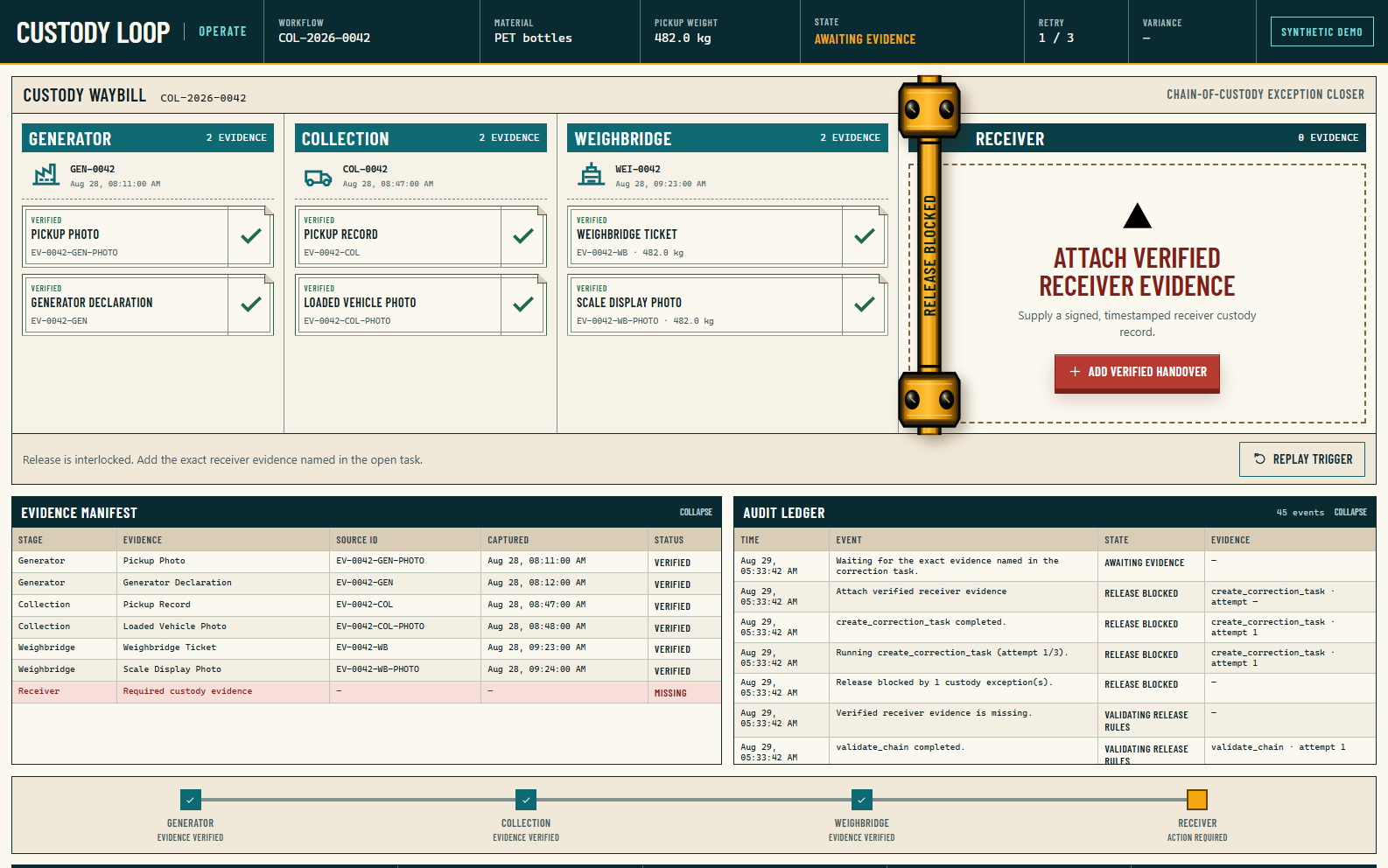Click the Loaded Vehicle Photo verified checkmark
The height and width of the screenshot is (868, 1388).
(523, 304)
